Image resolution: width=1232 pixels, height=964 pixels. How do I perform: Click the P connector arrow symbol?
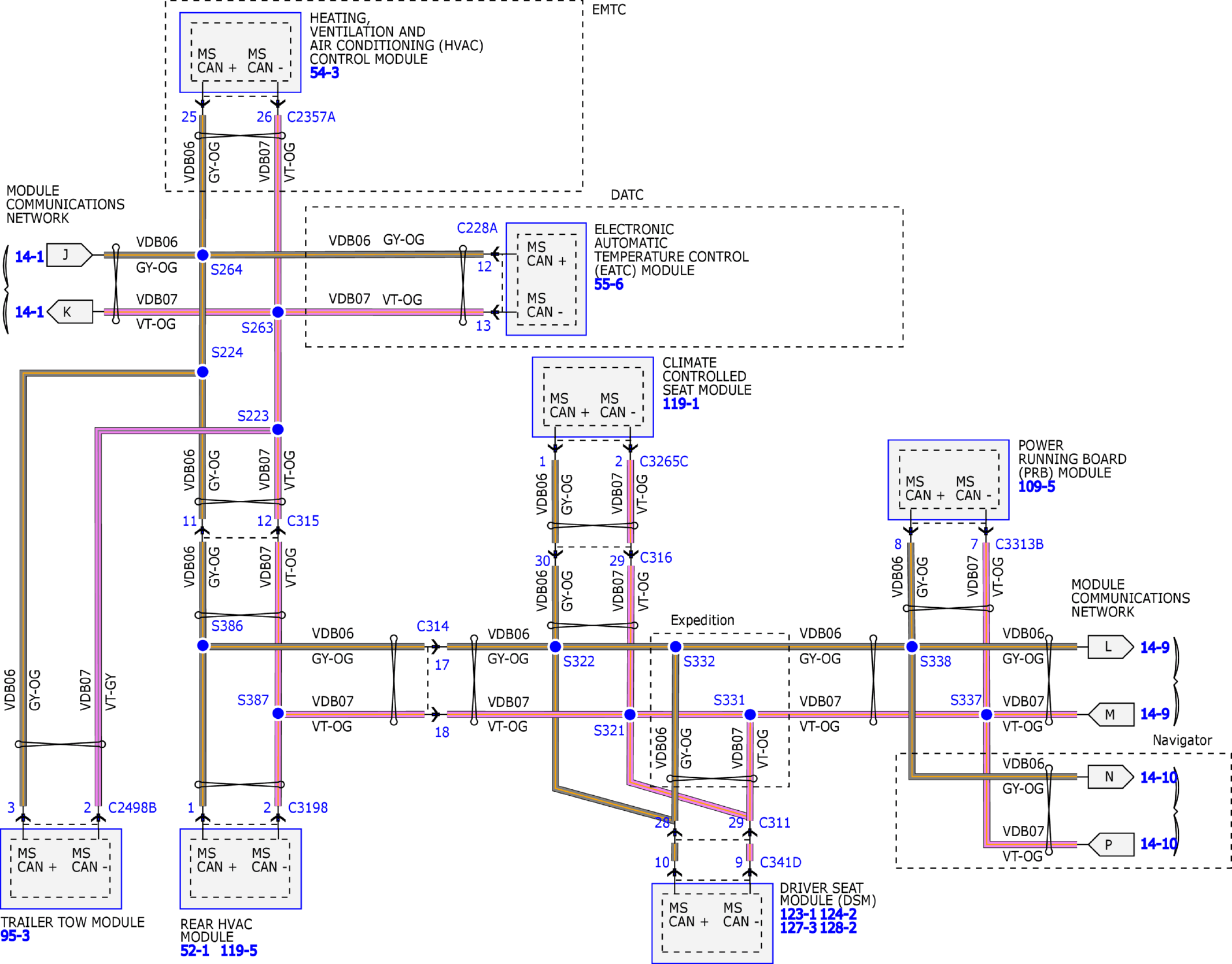pyautogui.click(x=1111, y=844)
